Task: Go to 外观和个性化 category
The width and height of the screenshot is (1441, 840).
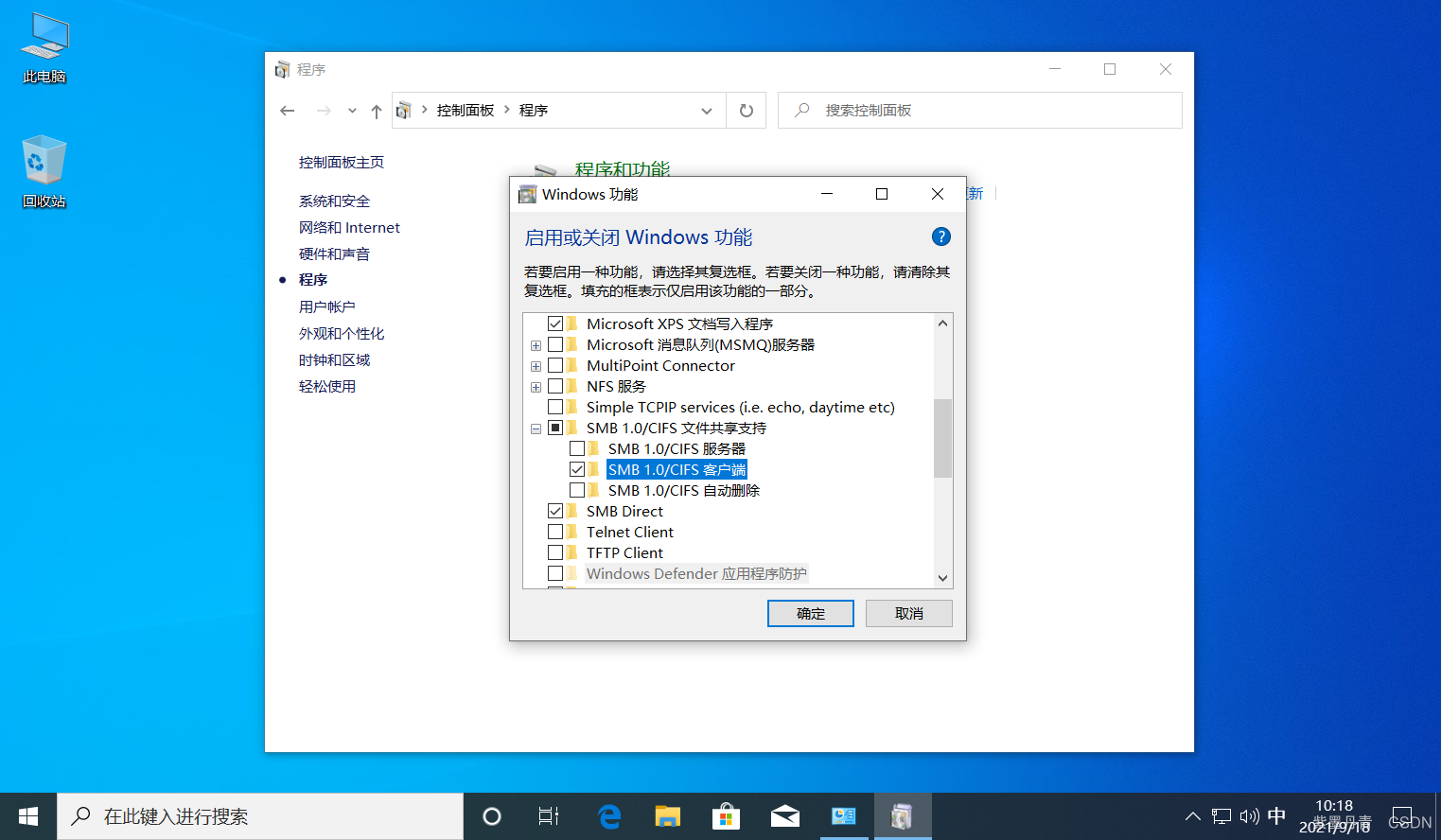Action: pyautogui.click(x=342, y=334)
